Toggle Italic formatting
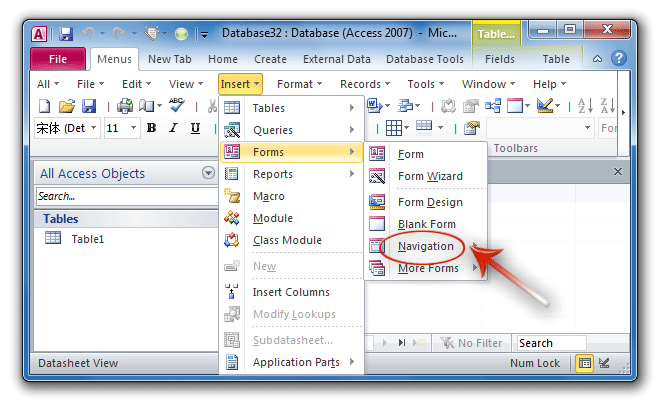Image resolution: width=663 pixels, height=408 pixels. coord(173,128)
